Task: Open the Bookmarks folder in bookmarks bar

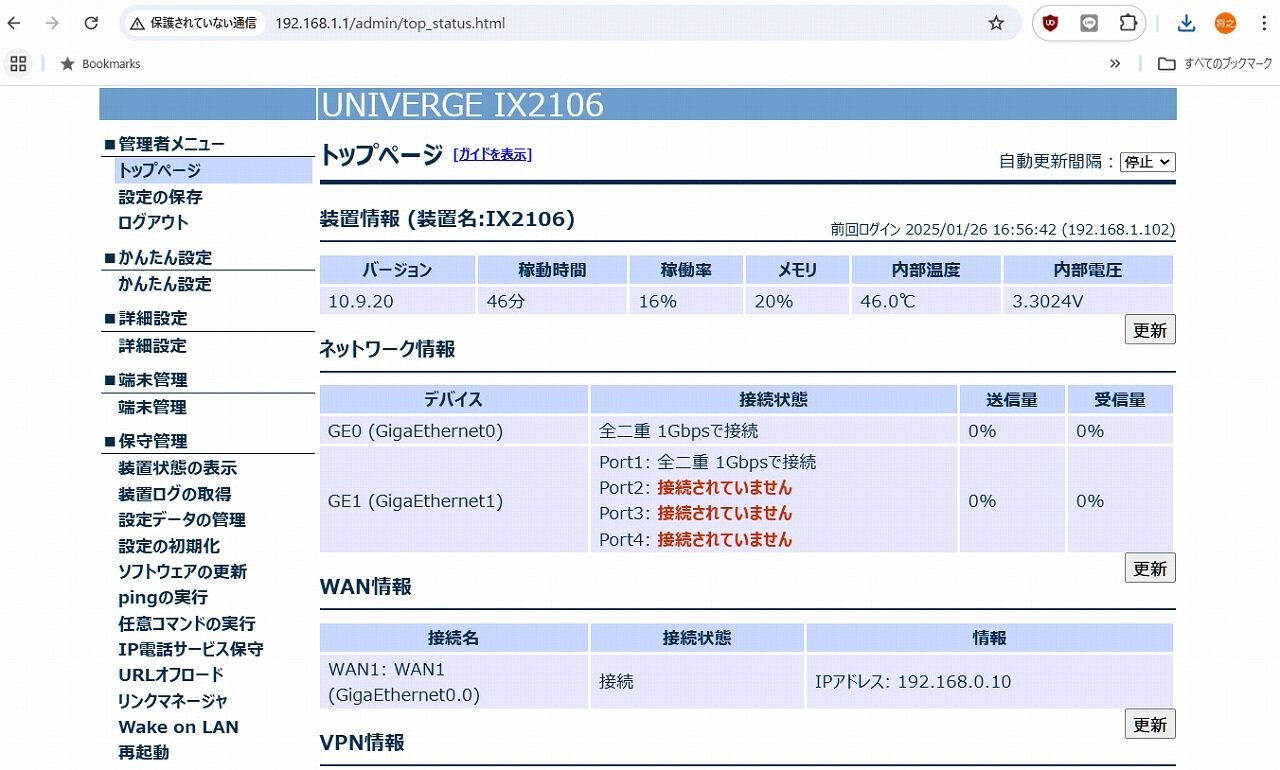Action: click(x=100, y=64)
